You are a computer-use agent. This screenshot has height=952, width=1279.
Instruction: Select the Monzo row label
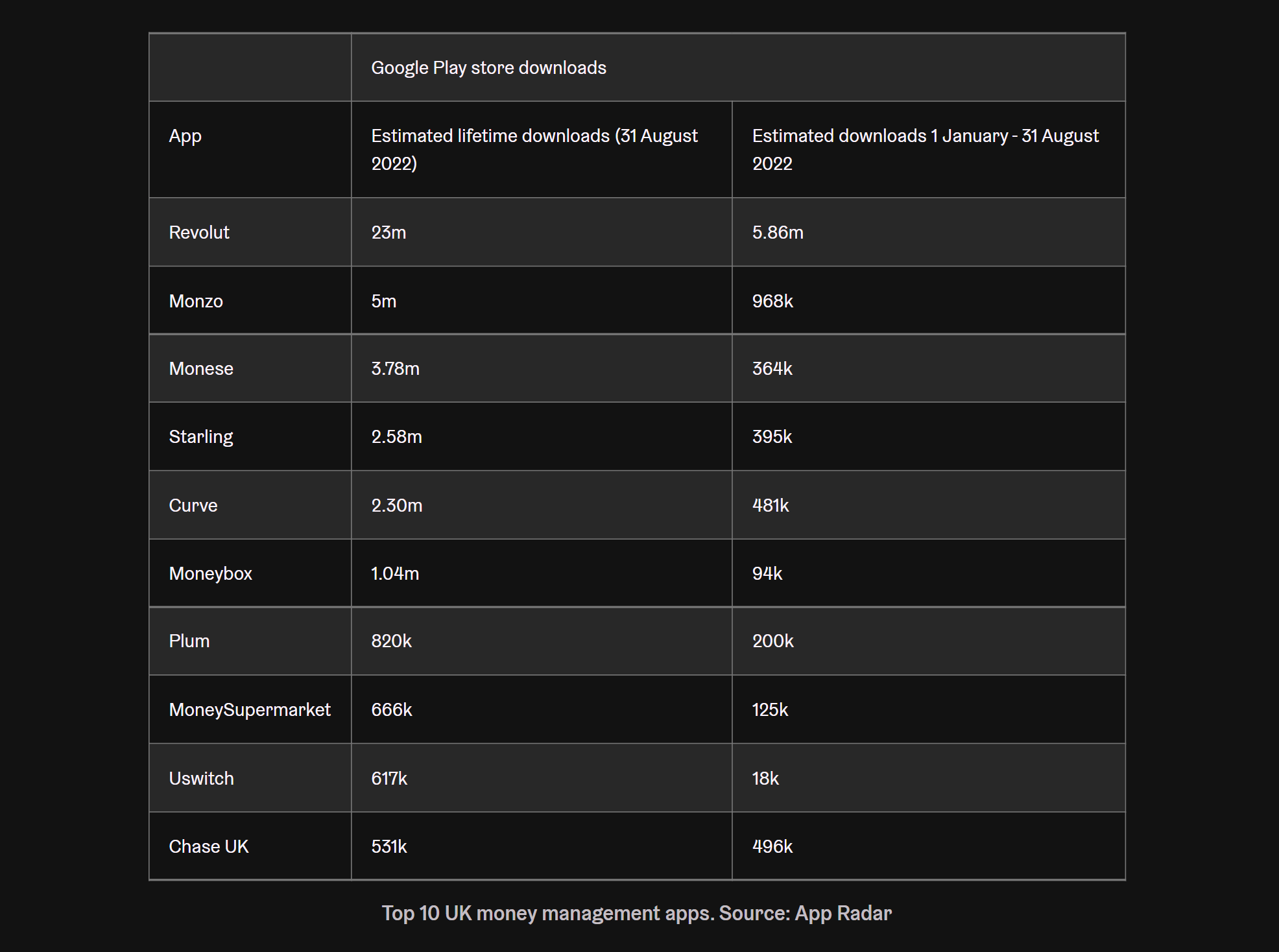click(196, 301)
